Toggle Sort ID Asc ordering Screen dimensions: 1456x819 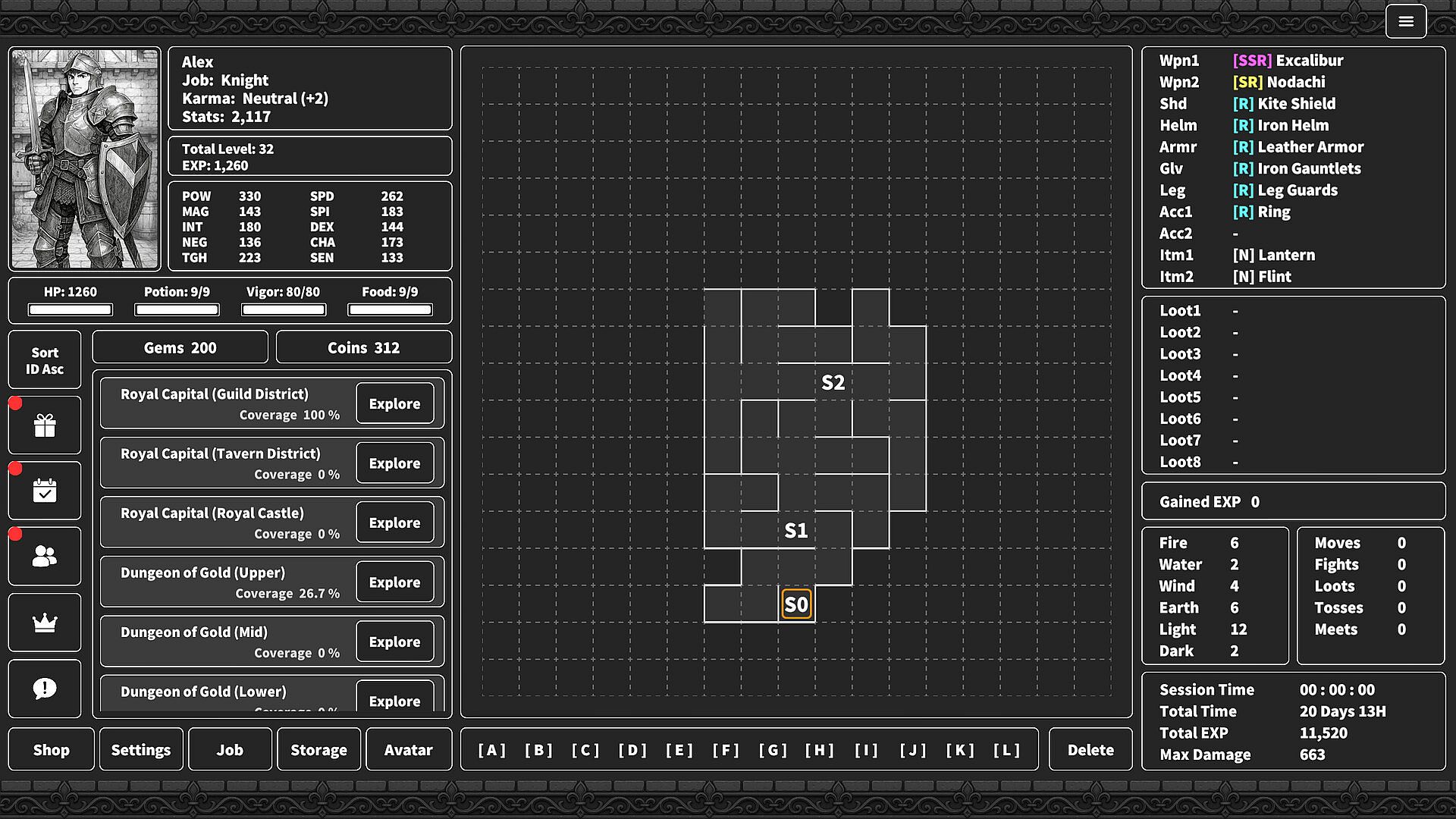45,360
